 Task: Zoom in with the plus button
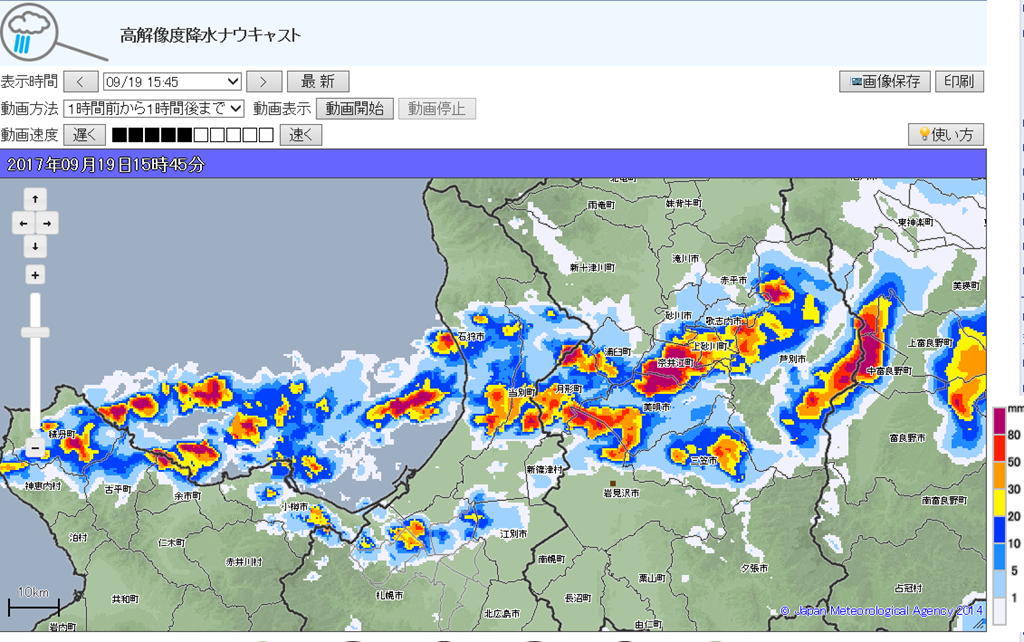[35, 275]
